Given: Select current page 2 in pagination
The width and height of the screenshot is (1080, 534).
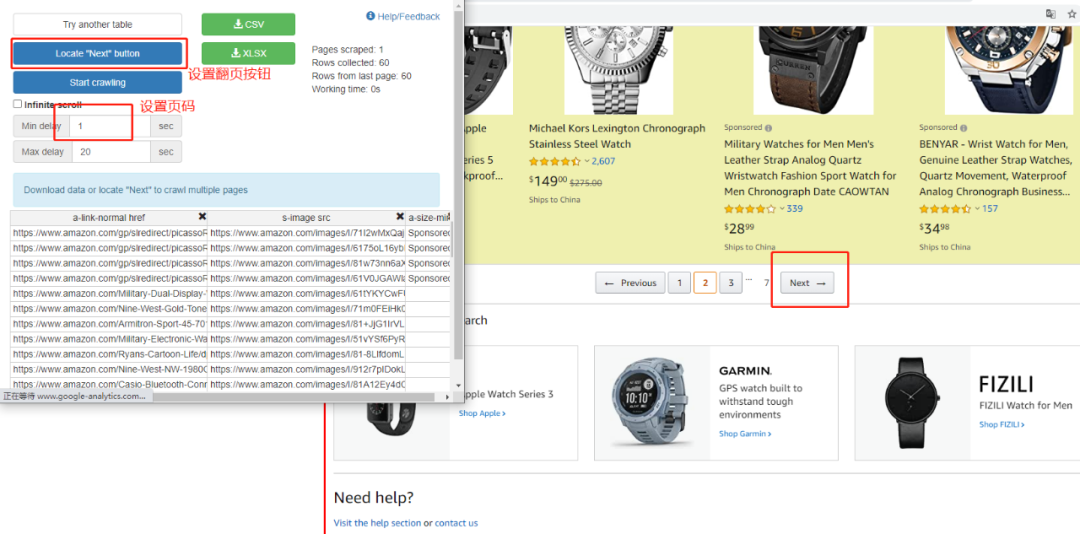Looking at the screenshot, I should click(x=705, y=283).
